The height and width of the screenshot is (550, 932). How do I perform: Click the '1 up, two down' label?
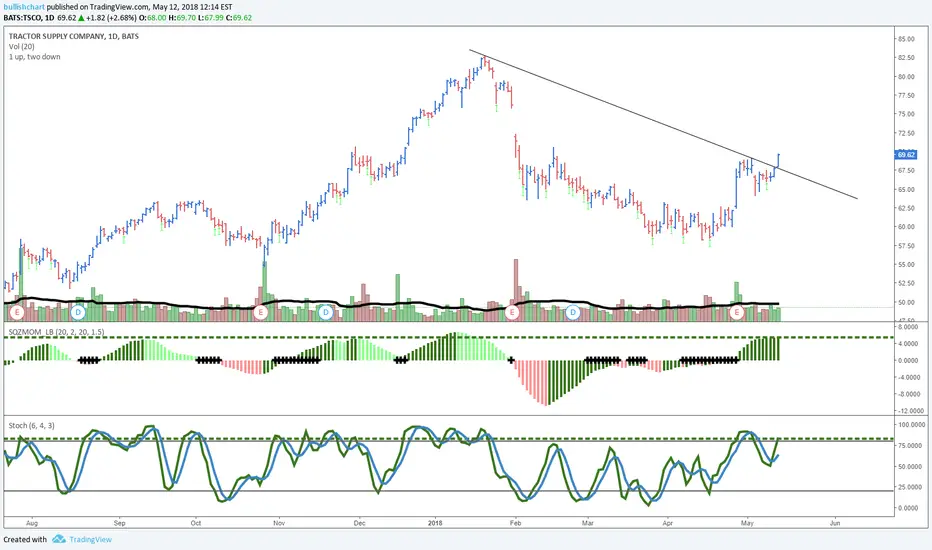pos(34,56)
